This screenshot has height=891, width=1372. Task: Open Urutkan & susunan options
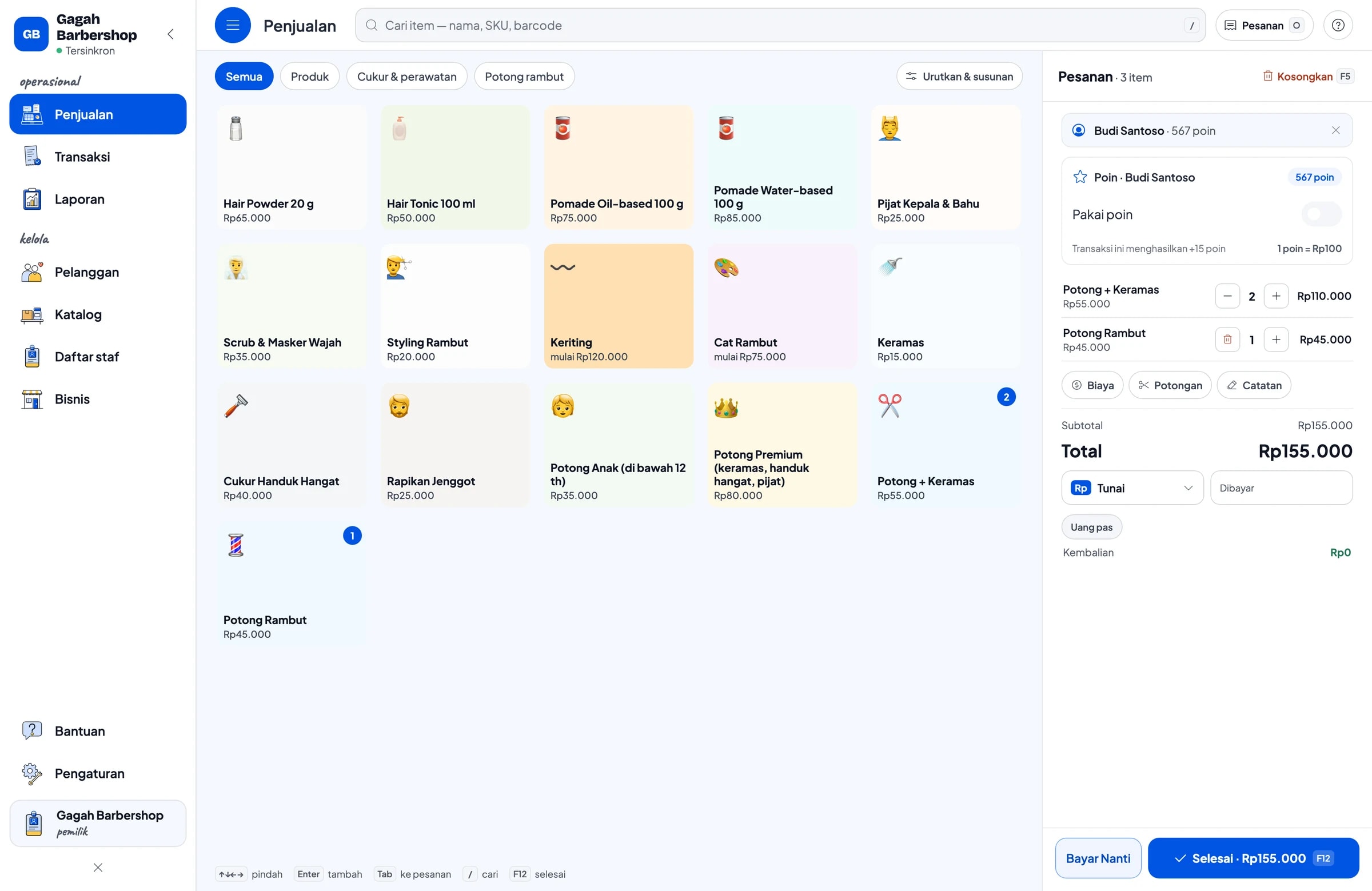point(959,76)
